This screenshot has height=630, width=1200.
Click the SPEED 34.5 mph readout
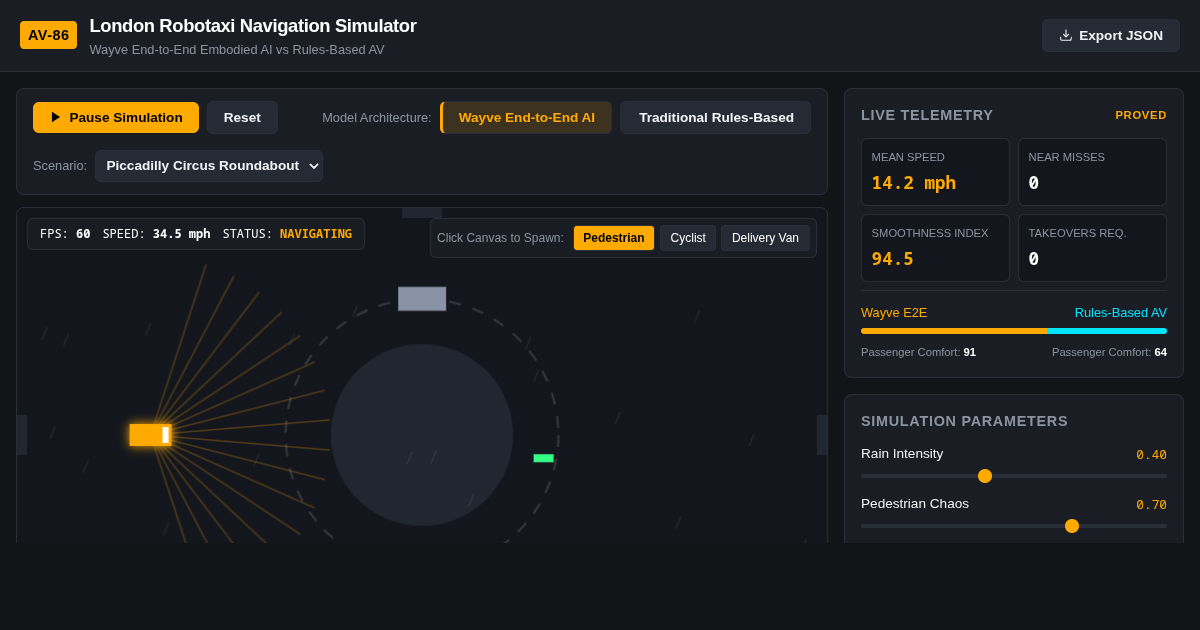[x=156, y=234]
